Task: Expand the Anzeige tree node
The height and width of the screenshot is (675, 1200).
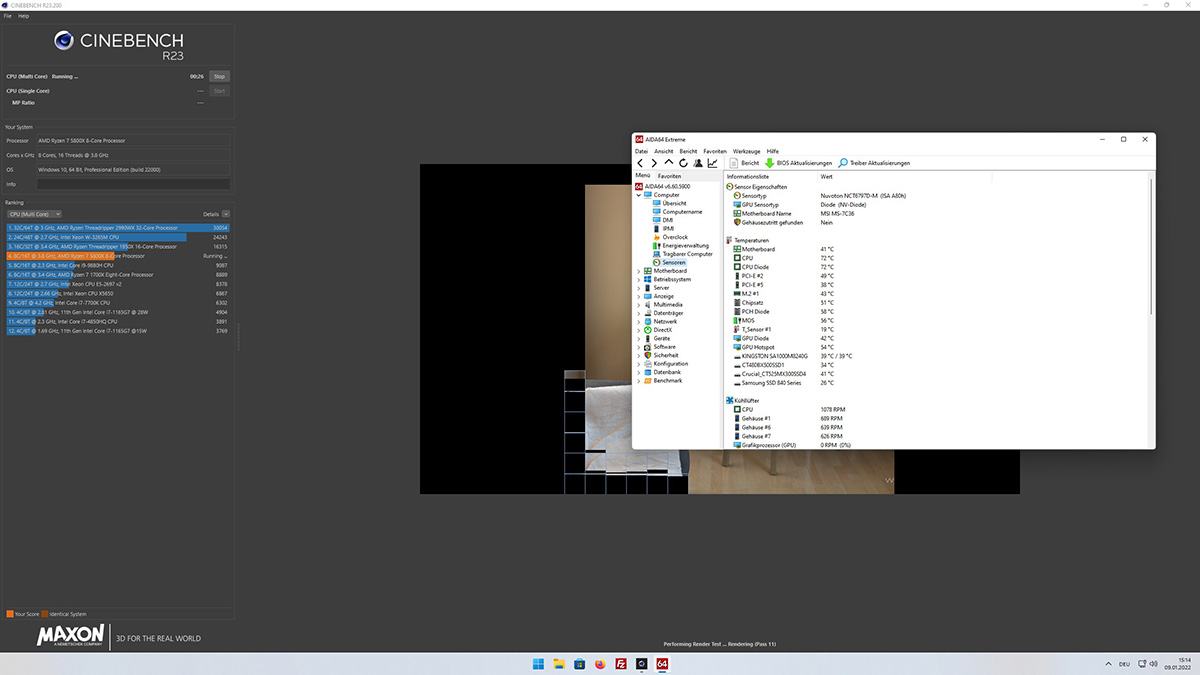Action: [x=639, y=296]
